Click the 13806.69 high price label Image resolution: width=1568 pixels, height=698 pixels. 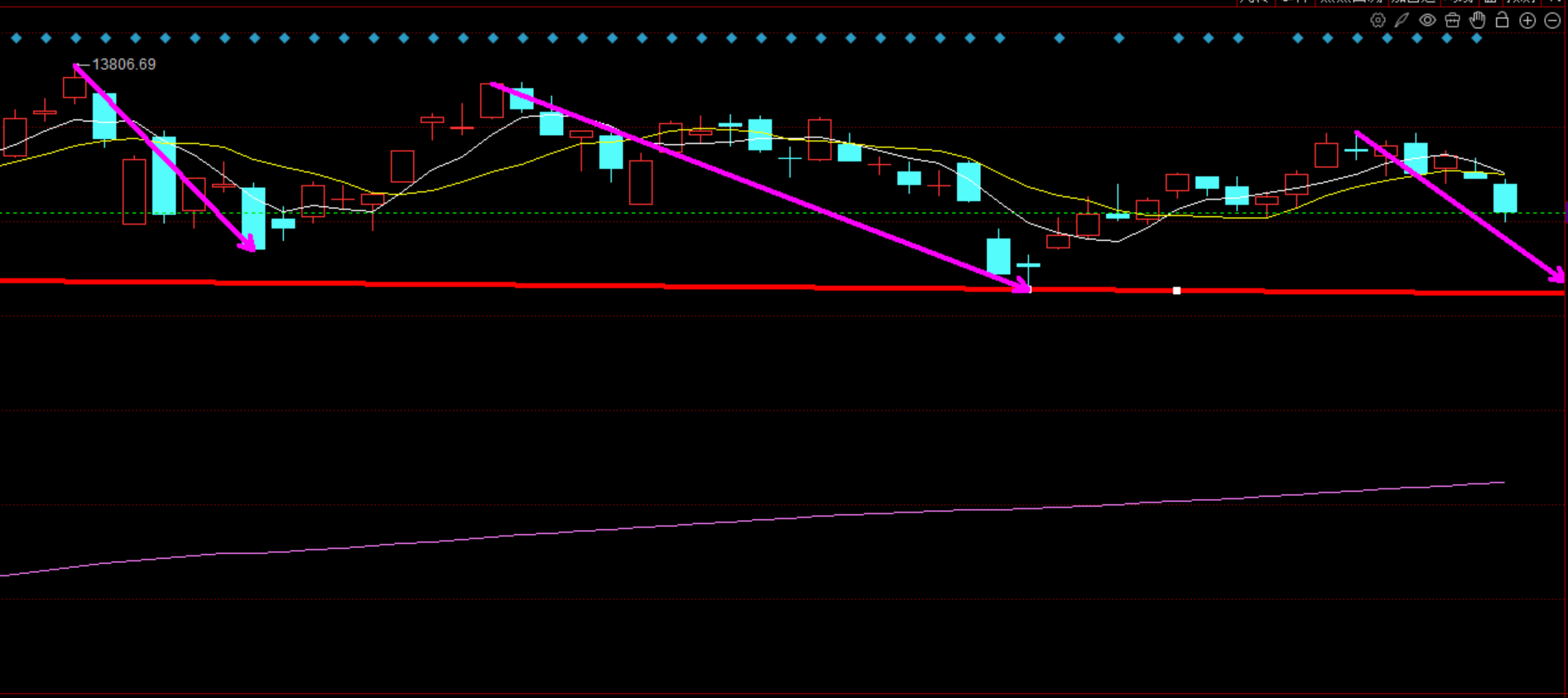point(123,65)
